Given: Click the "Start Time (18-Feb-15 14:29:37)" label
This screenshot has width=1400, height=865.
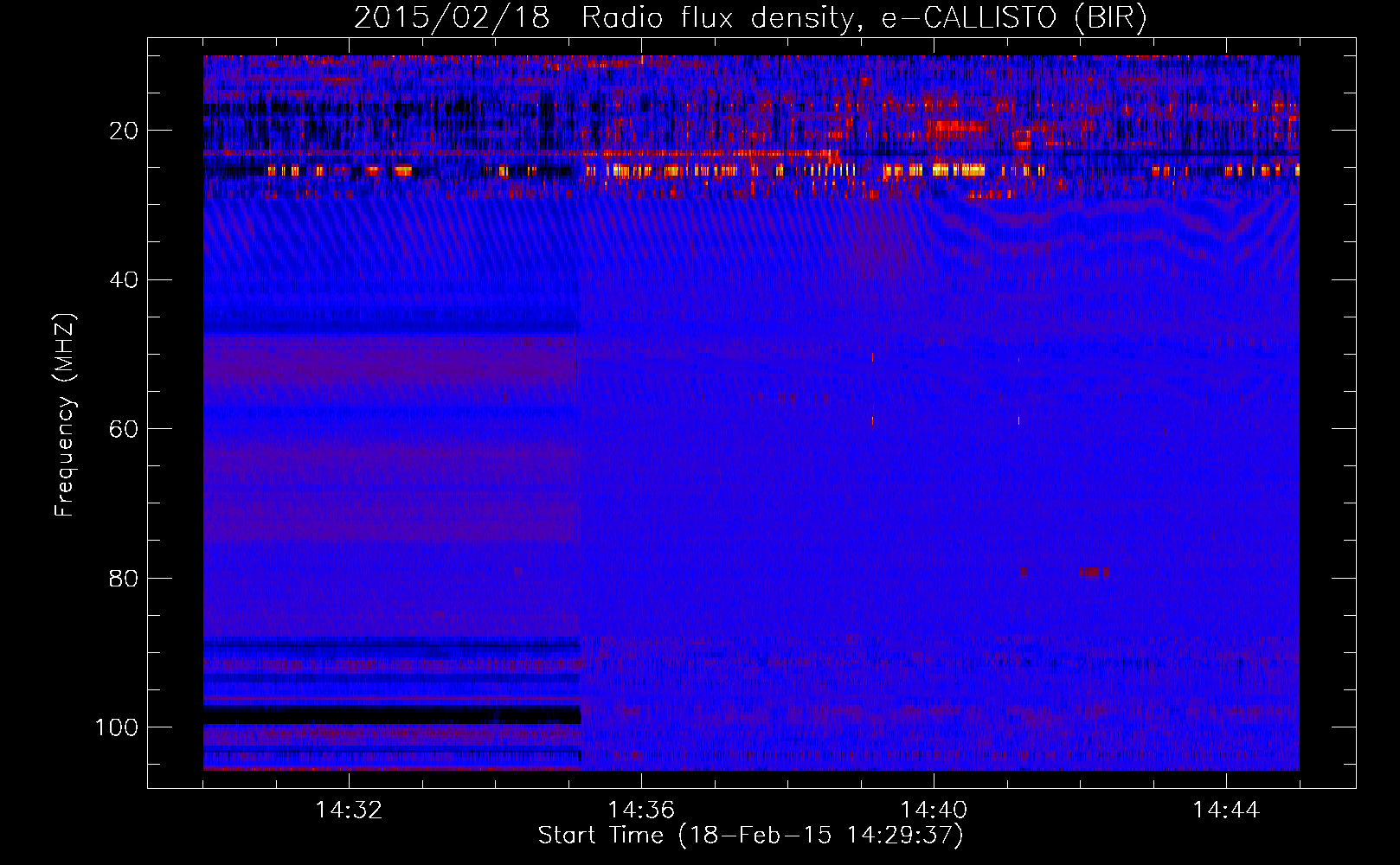Looking at the screenshot, I should (750, 836).
